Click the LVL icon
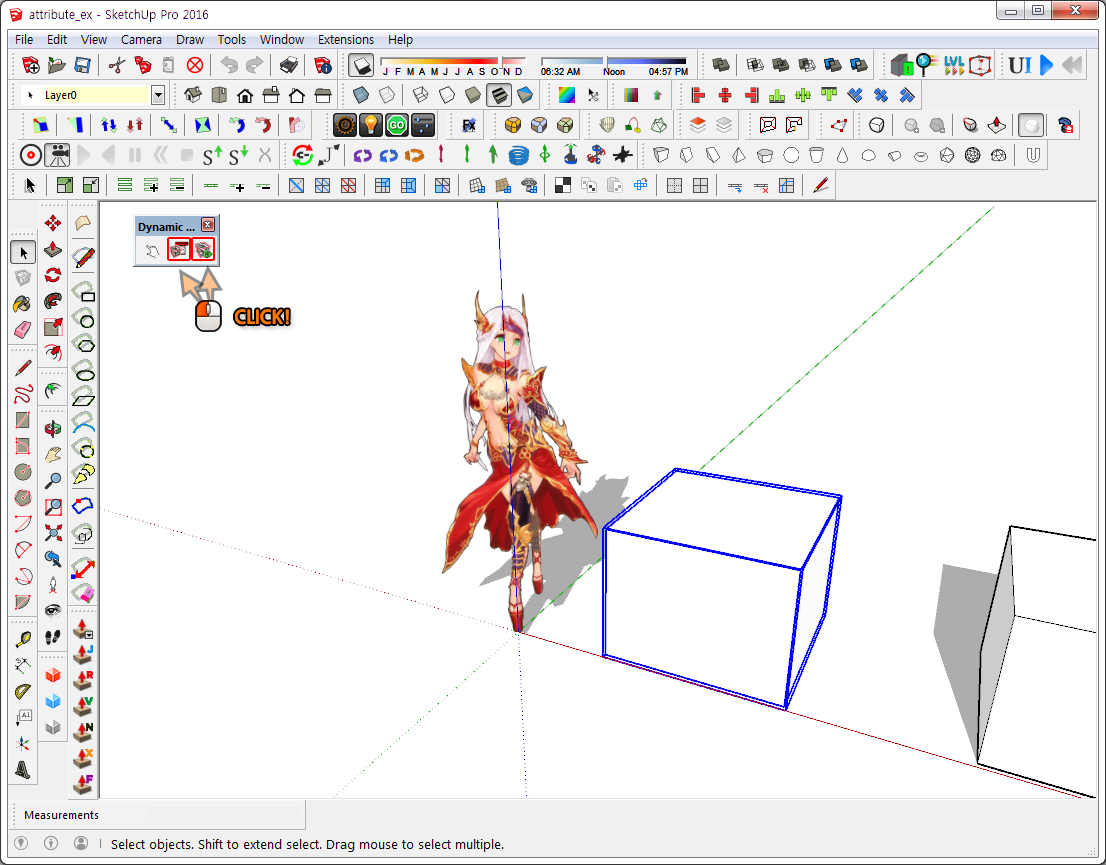This screenshot has height=865, width=1106. point(954,66)
